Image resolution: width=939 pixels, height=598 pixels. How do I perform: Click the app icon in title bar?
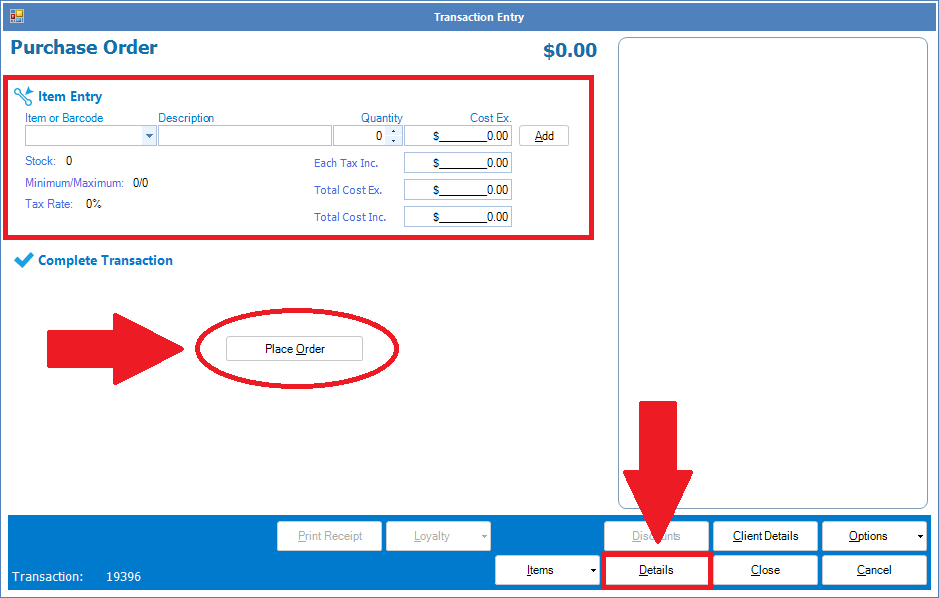click(17, 17)
